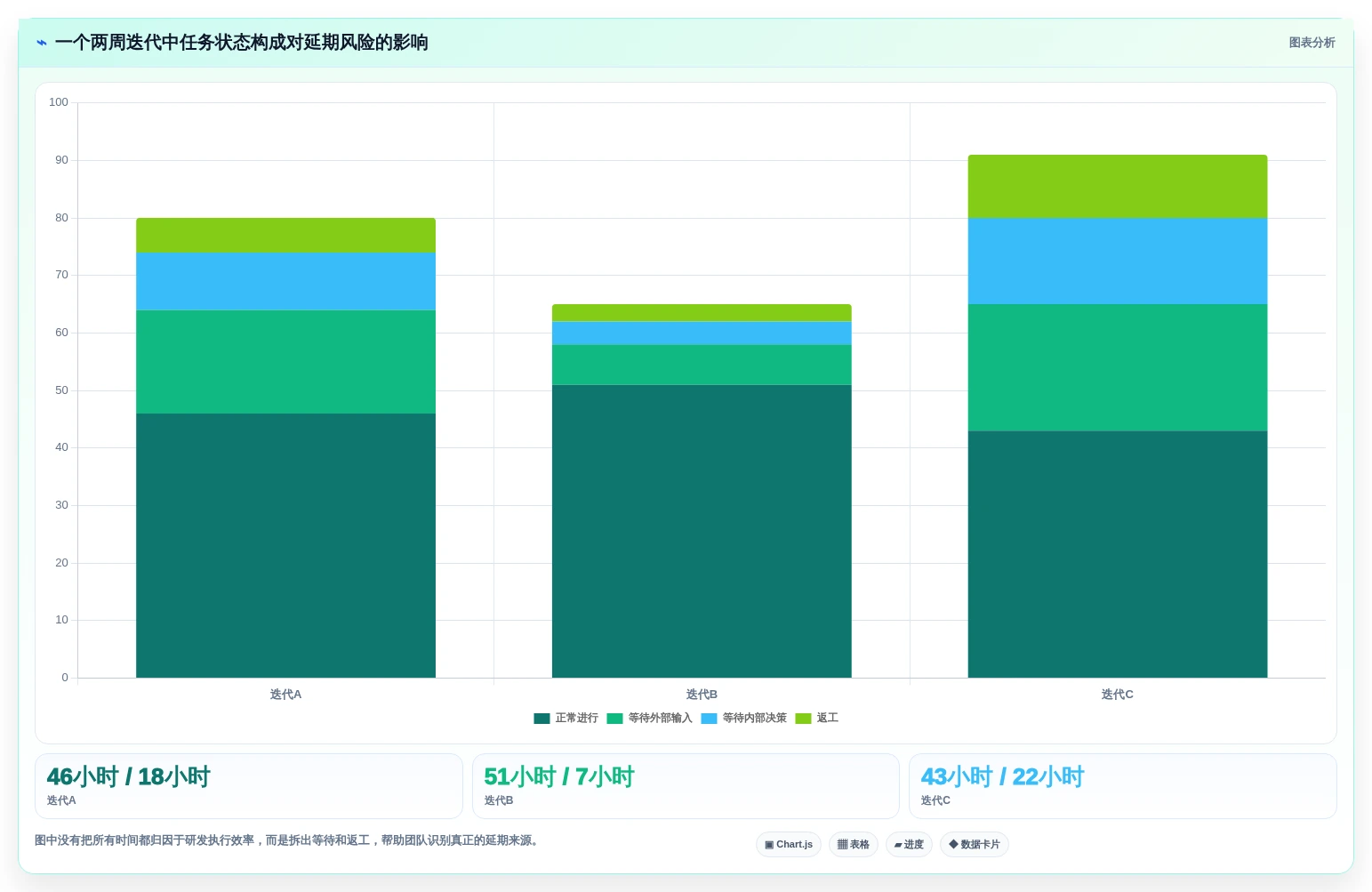The width and height of the screenshot is (1372, 892).
Task: Click the dark teal segment of the 迭代C bar
Action: (1118, 554)
